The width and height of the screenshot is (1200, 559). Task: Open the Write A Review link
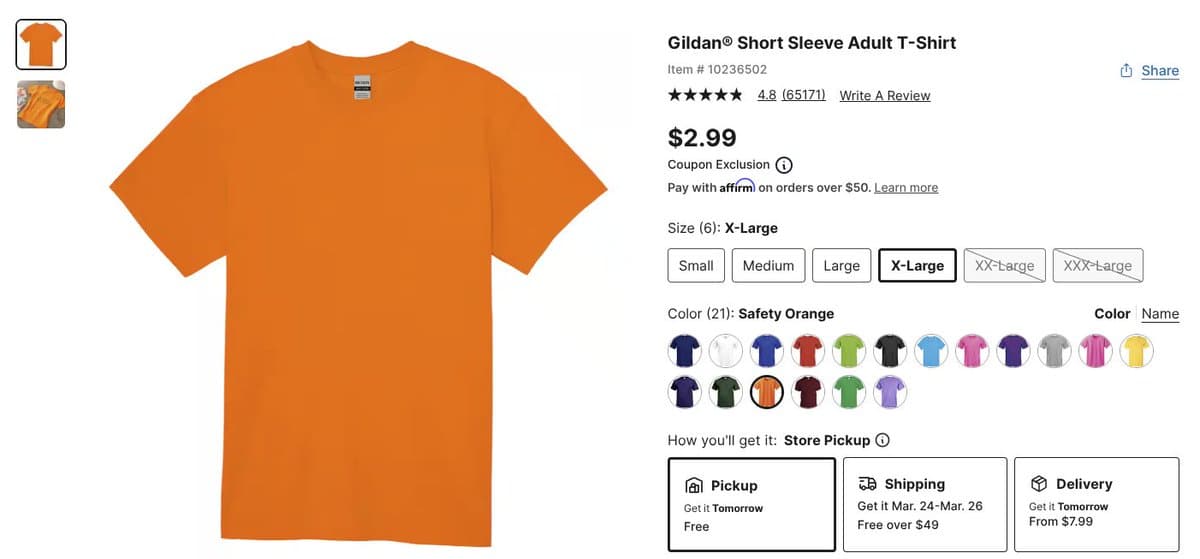pyautogui.click(x=885, y=96)
